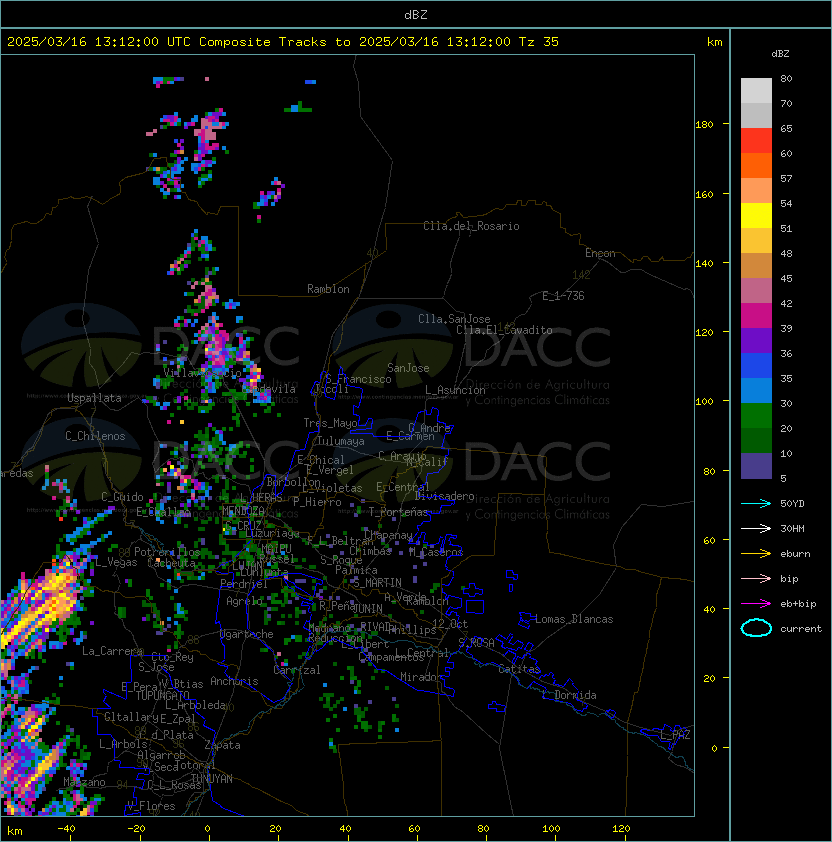
Task: Click the 'Carrizal' map label
Action: point(297,670)
